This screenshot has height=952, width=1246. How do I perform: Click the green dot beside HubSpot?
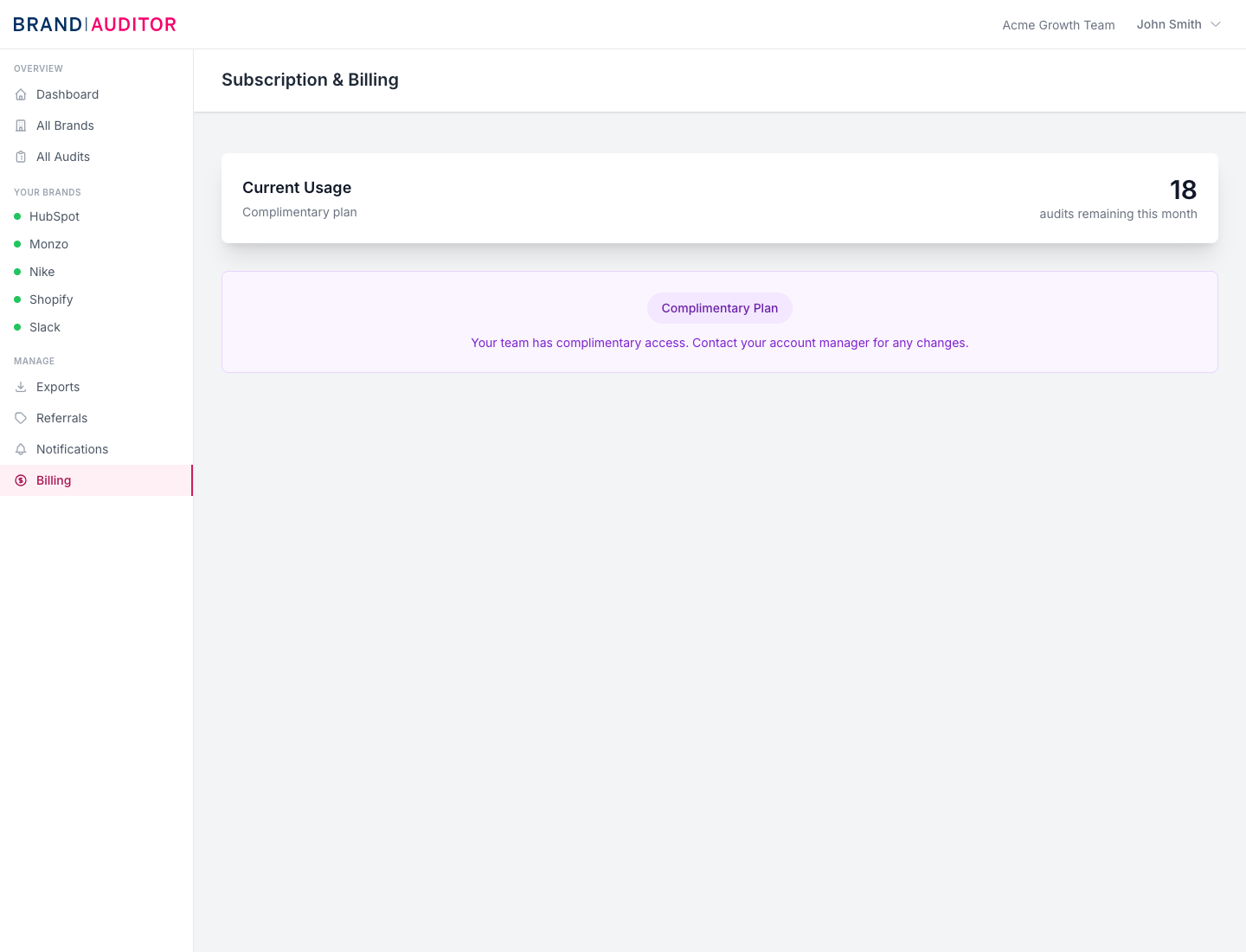[17, 216]
